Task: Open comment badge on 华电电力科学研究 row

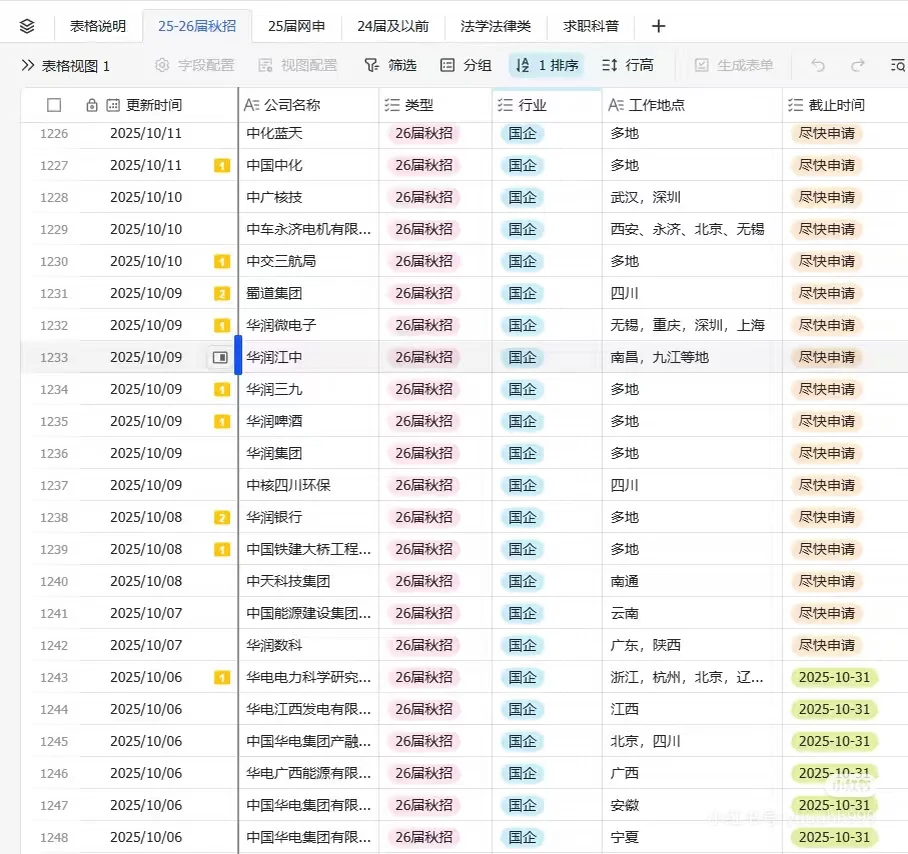Action: point(222,677)
